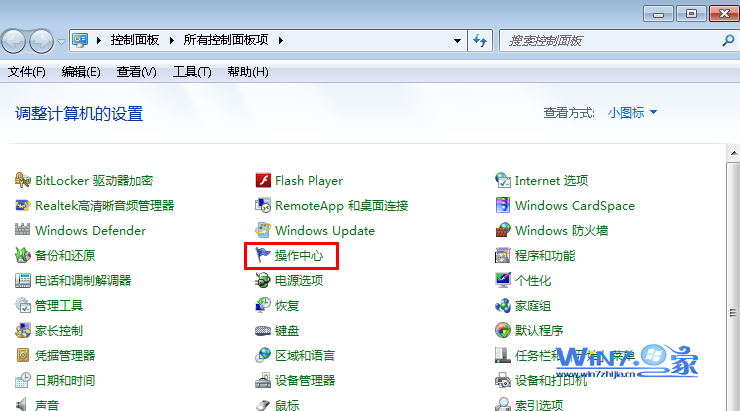Click the 管理工具 icon

pyautogui.click(x=22, y=305)
